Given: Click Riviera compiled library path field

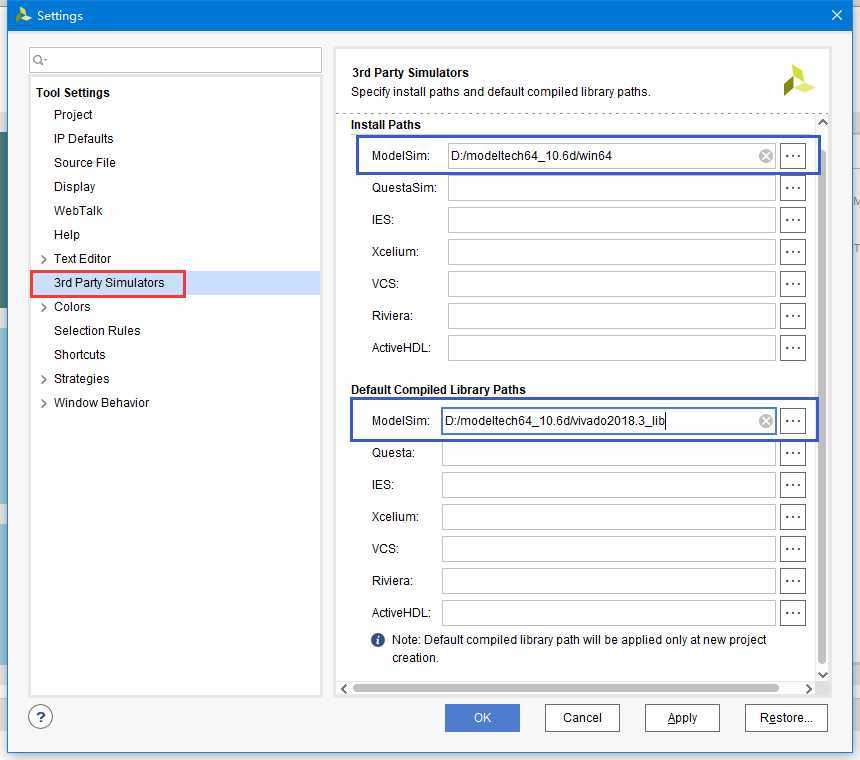Looking at the screenshot, I should click(x=609, y=581).
